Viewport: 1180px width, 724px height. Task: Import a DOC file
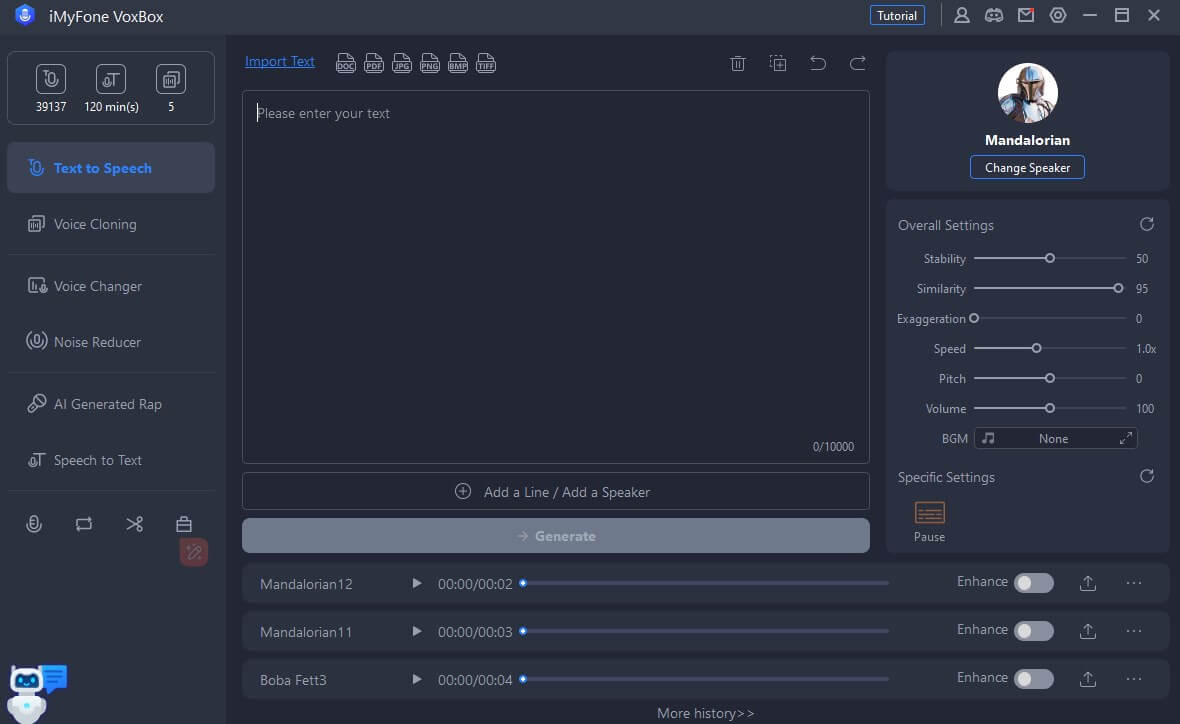[x=345, y=63]
